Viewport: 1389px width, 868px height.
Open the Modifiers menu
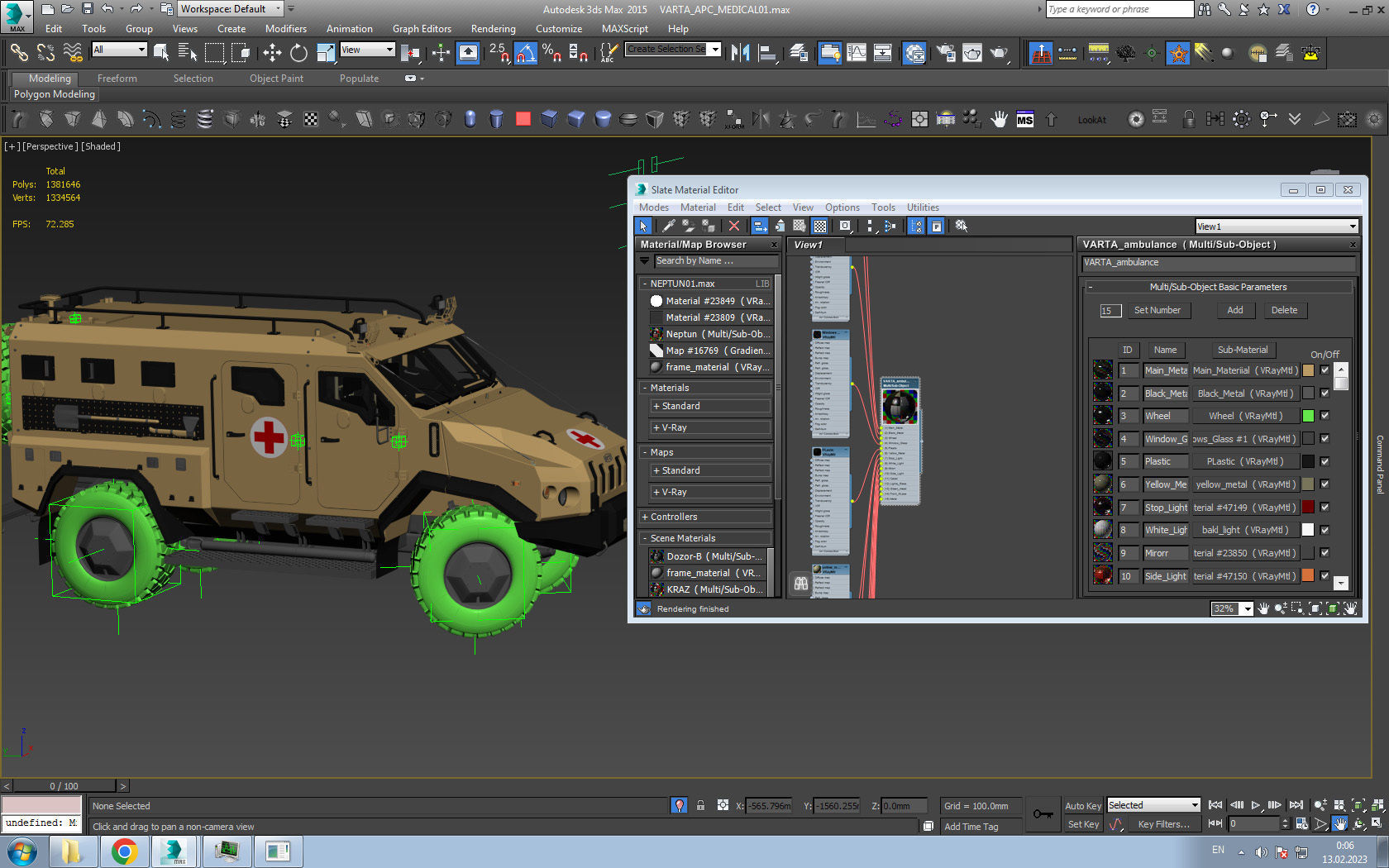(286, 29)
